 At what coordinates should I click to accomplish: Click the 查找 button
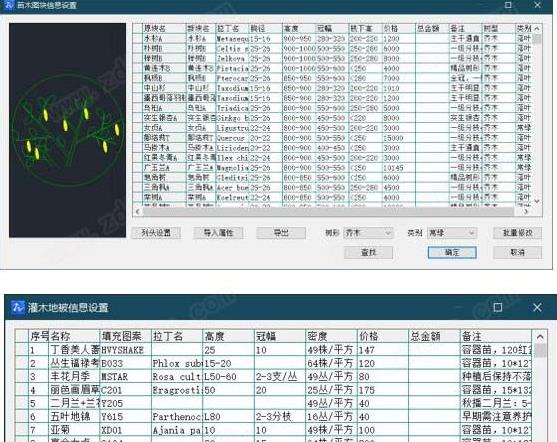pos(368,253)
